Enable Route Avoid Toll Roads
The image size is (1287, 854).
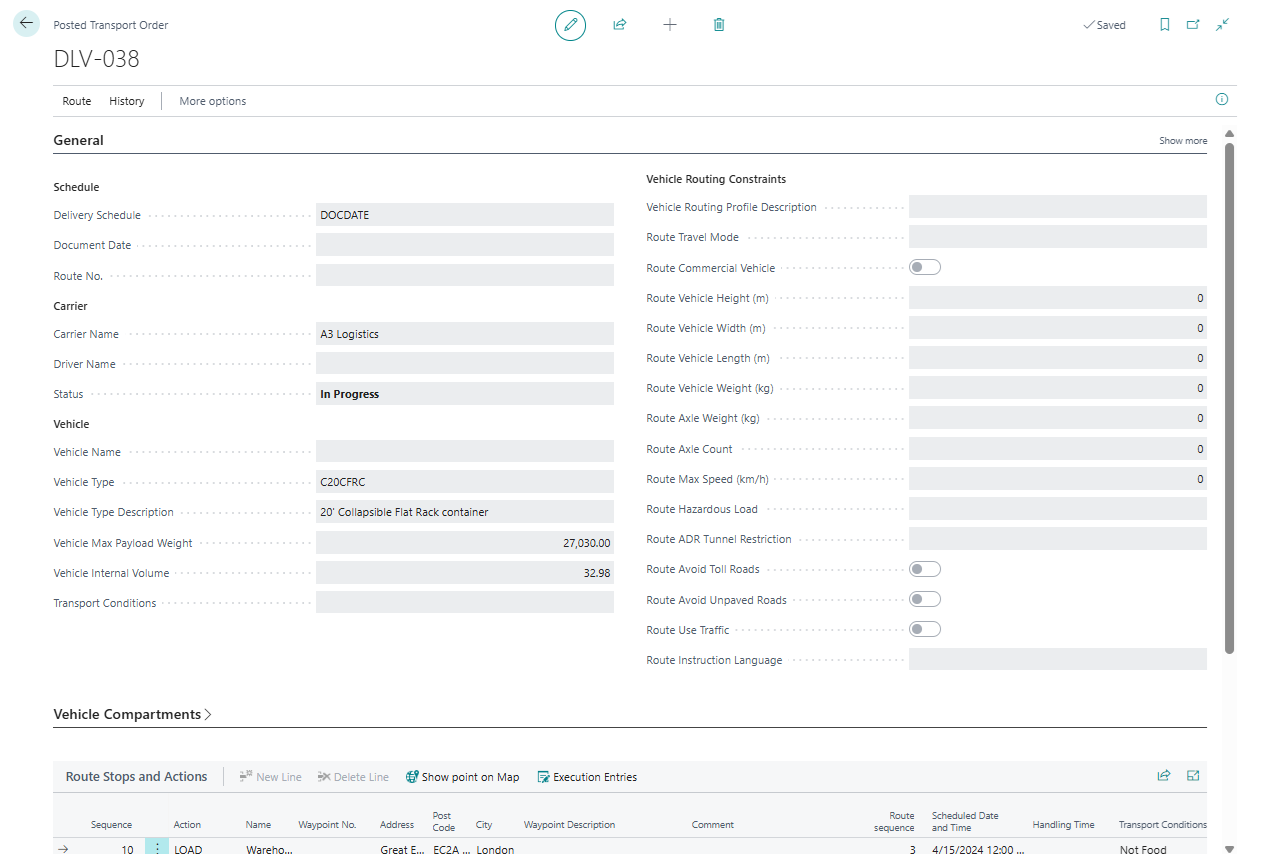pyautogui.click(x=924, y=569)
